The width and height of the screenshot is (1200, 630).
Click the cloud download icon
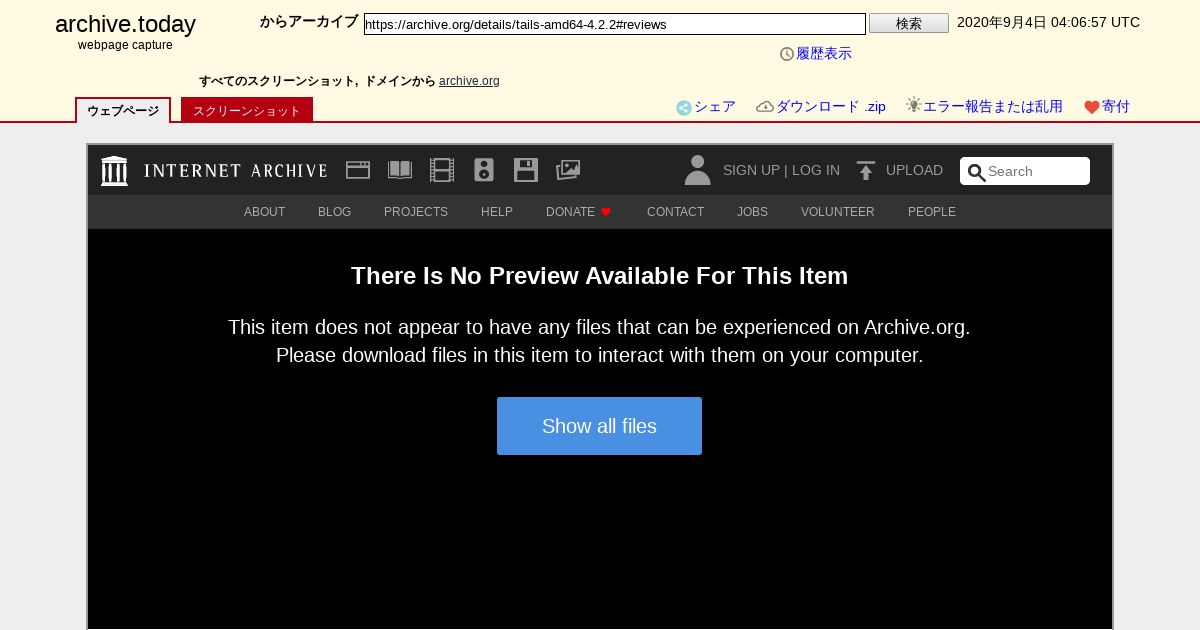click(x=765, y=106)
